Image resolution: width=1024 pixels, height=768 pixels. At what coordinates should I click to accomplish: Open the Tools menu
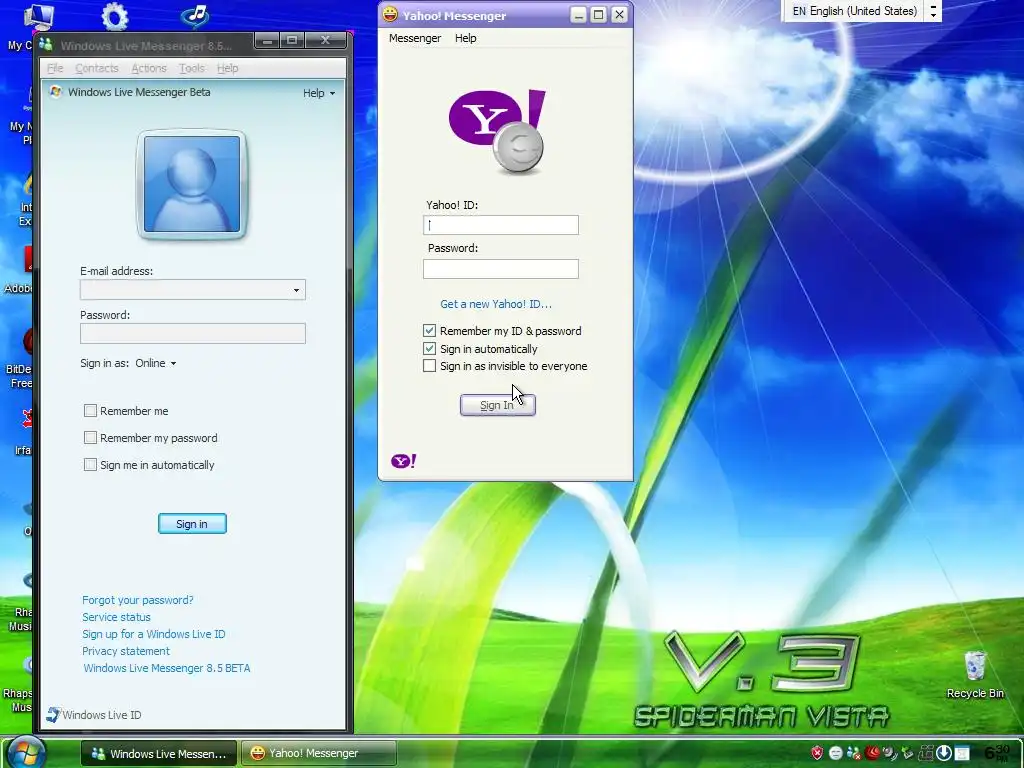191,68
